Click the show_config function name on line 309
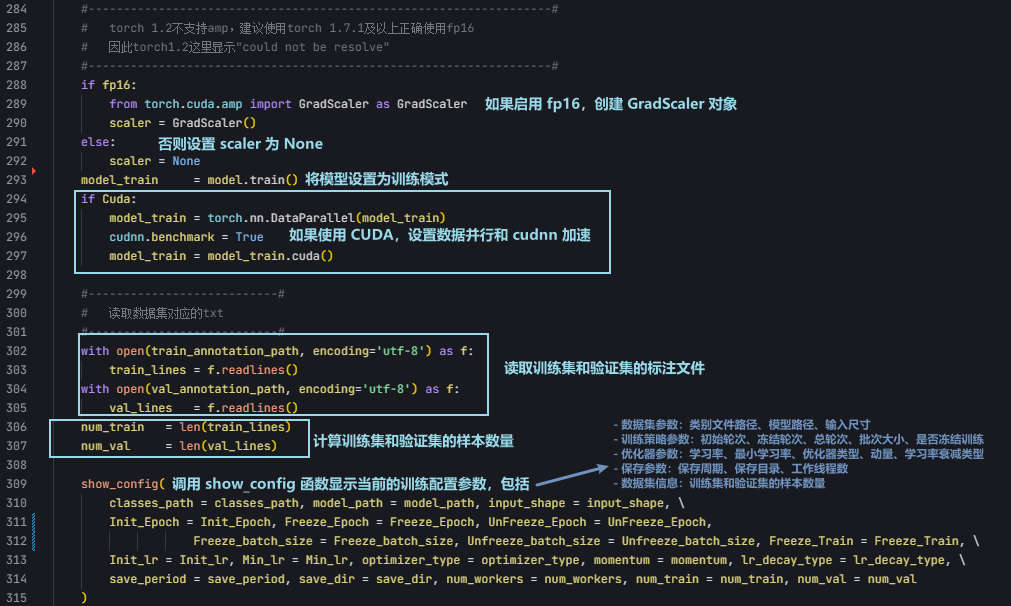Viewport: 1011px width, 606px height. click(x=117, y=484)
